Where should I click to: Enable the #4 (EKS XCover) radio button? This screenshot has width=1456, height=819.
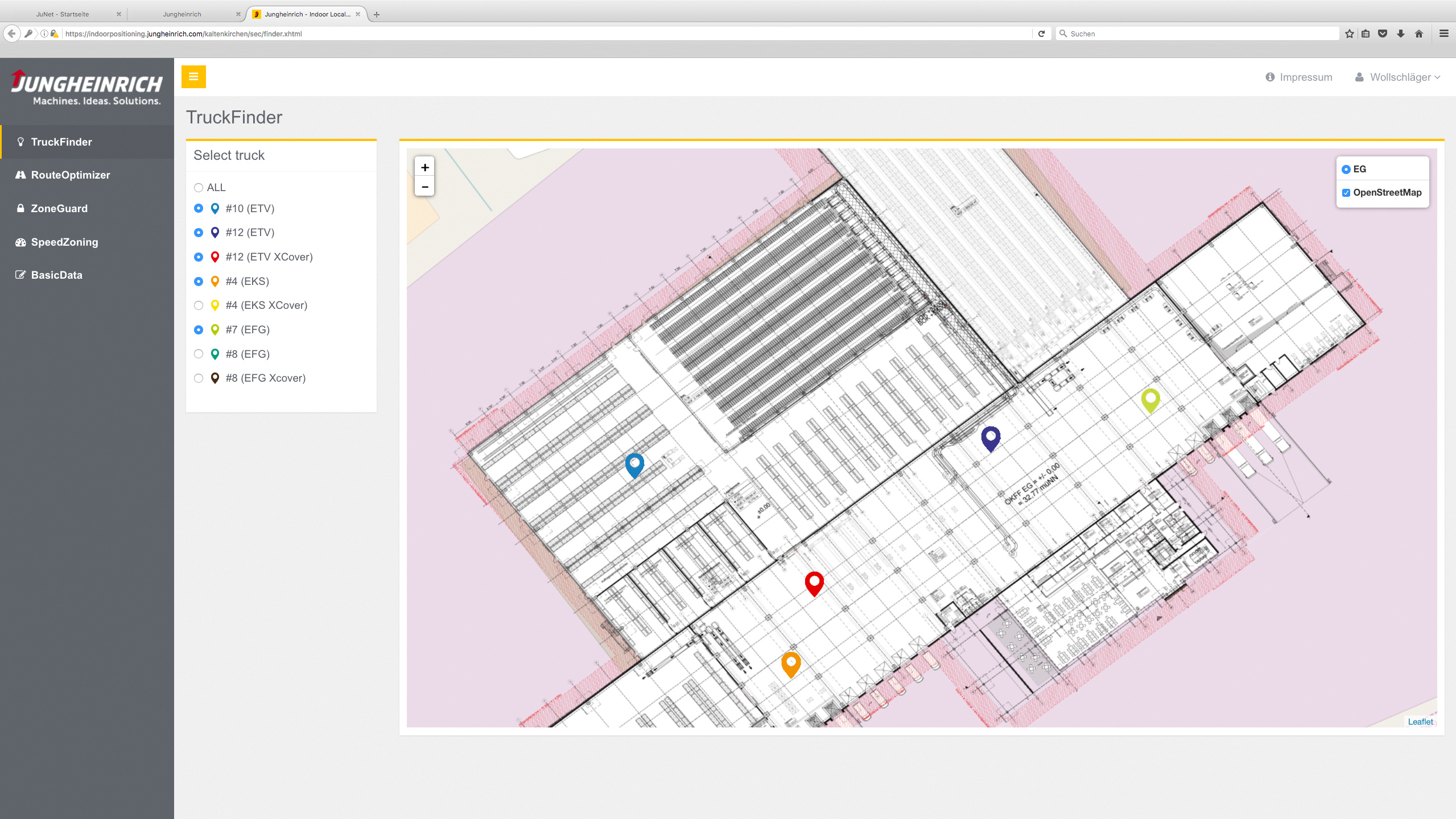pos(199,305)
